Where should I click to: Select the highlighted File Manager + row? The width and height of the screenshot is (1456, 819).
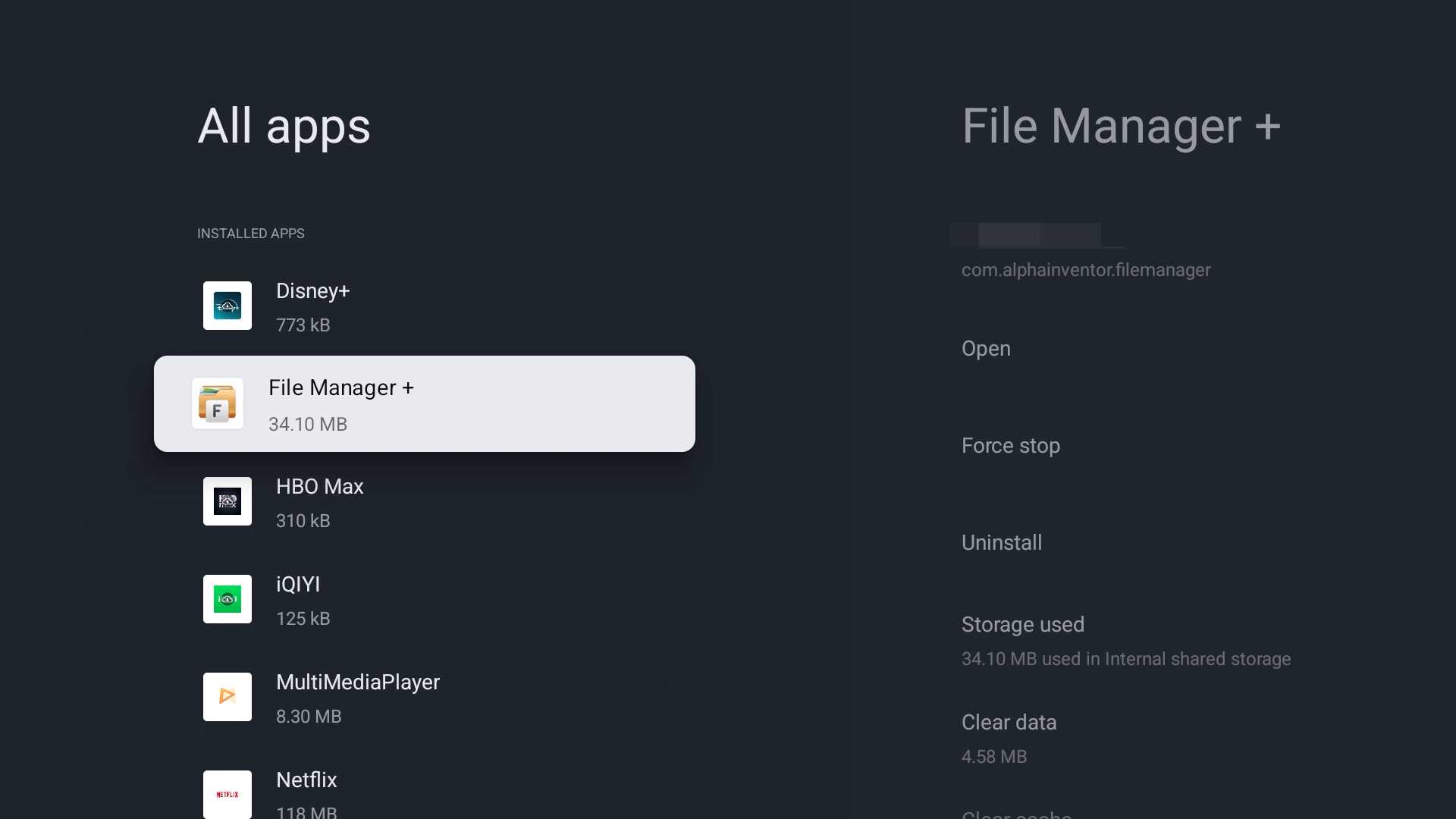(x=425, y=403)
